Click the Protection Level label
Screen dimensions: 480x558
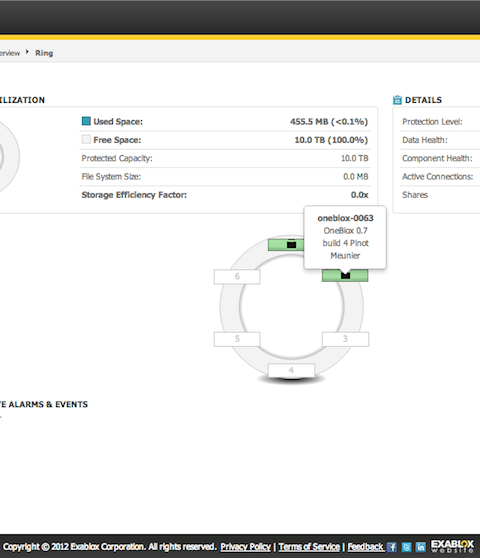[x=432, y=122]
